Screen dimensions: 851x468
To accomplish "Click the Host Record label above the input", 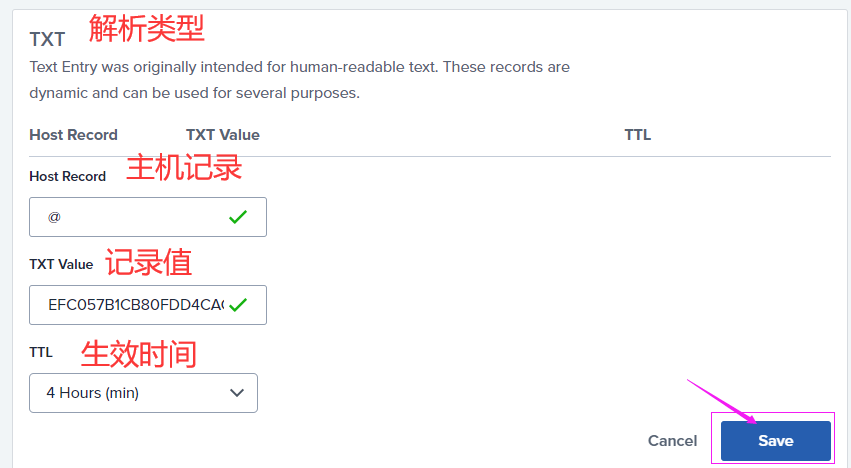I will [x=67, y=176].
